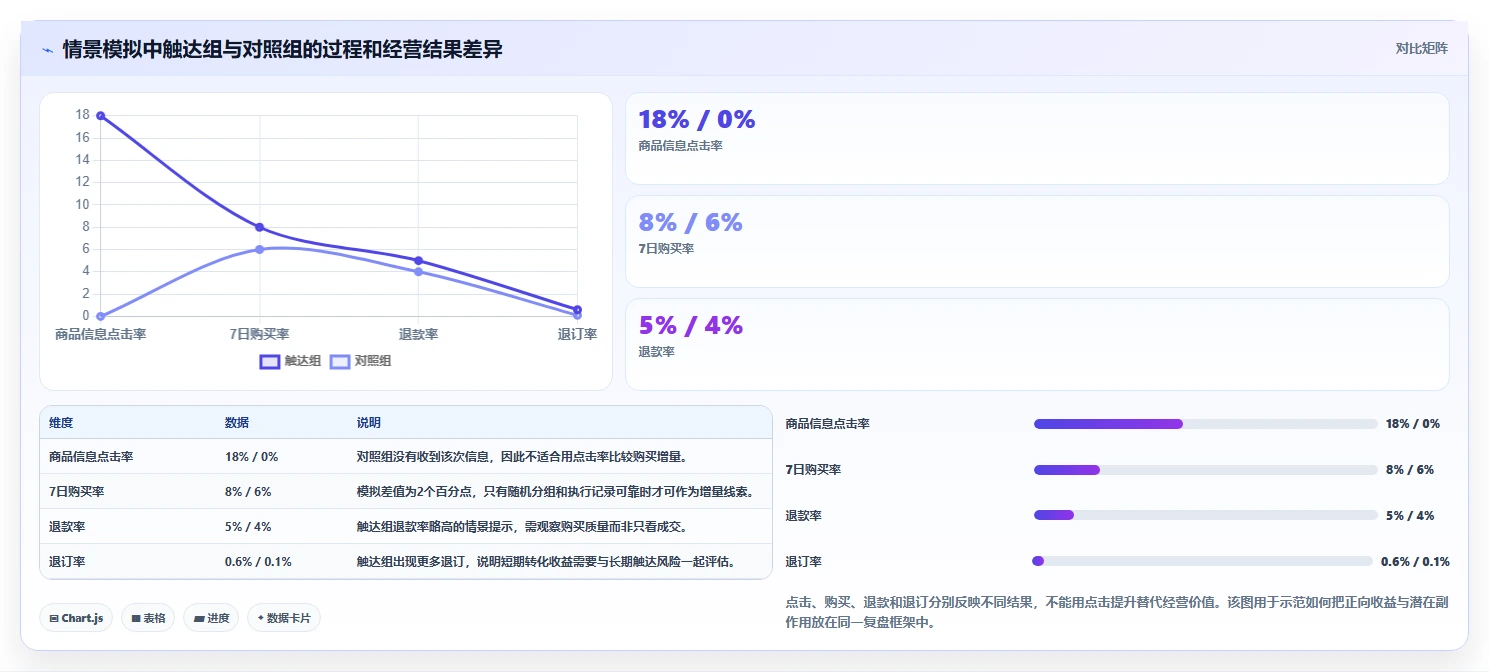
Task: Click the 退款率 progress bar
Action: [1206, 516]
